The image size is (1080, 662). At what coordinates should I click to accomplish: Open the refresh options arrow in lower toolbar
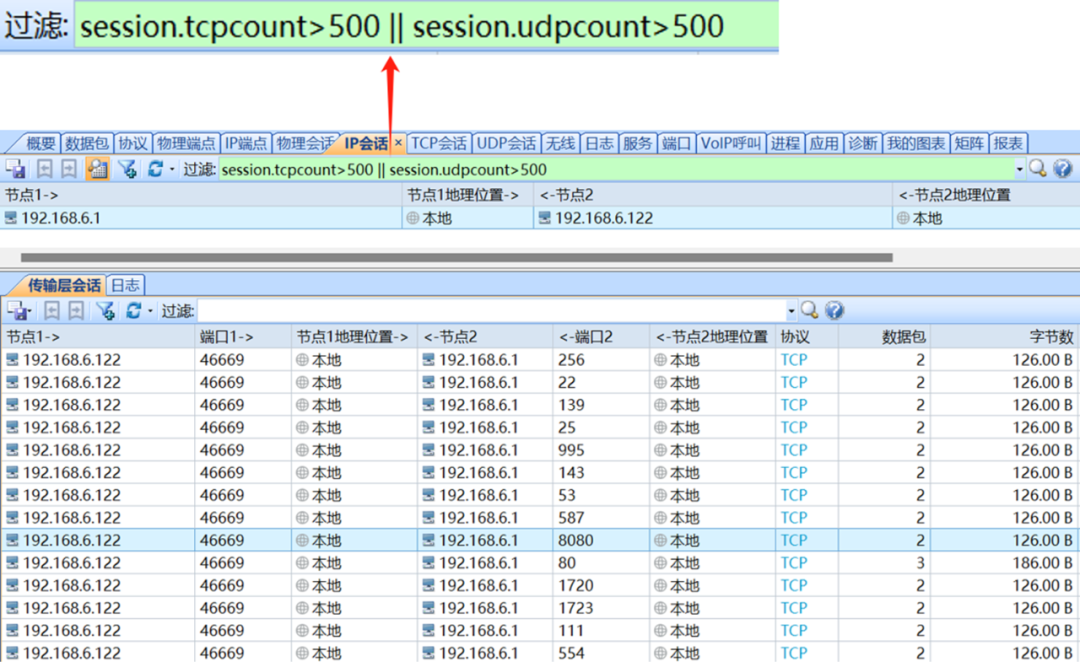point(150,312)
